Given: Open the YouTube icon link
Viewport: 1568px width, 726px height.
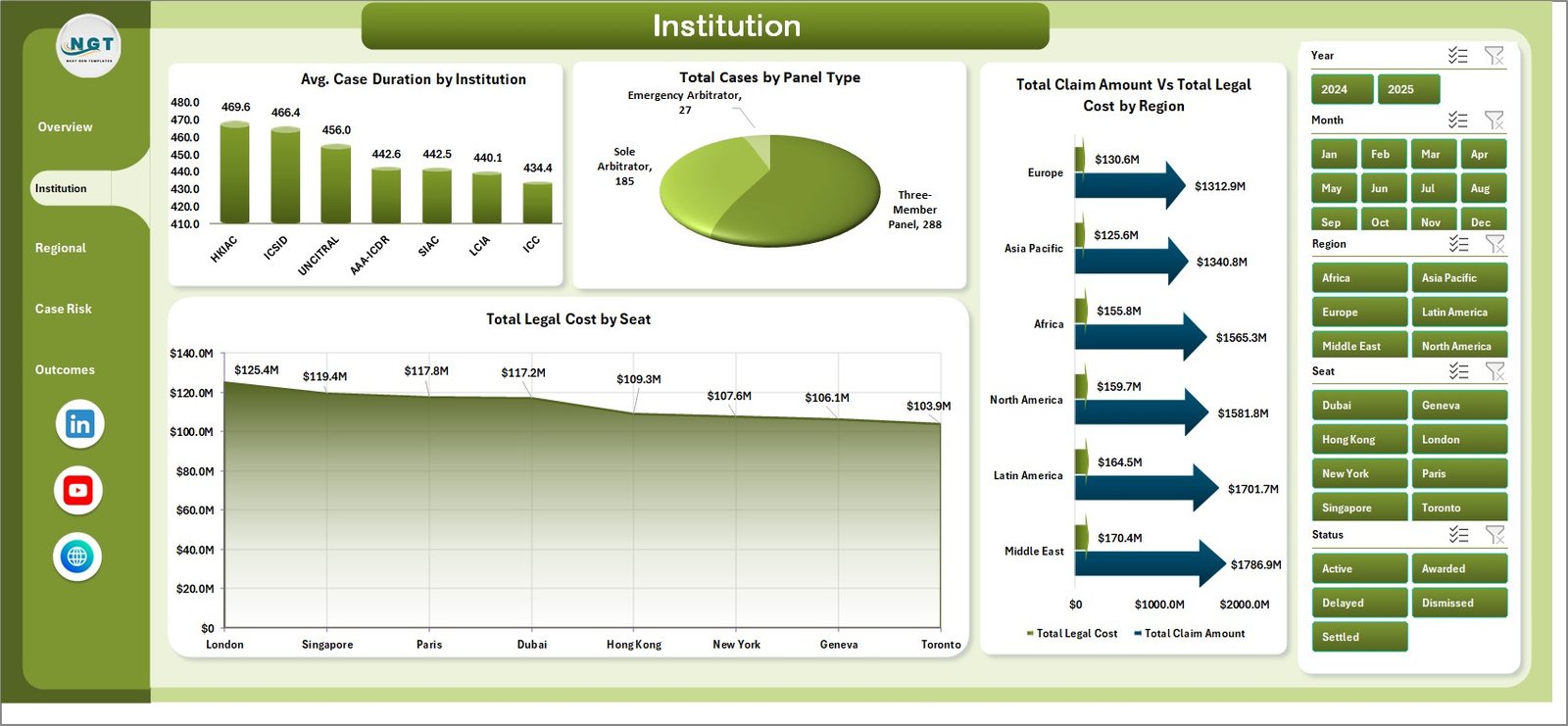Looking at the screenshot, I should point(78,490).
